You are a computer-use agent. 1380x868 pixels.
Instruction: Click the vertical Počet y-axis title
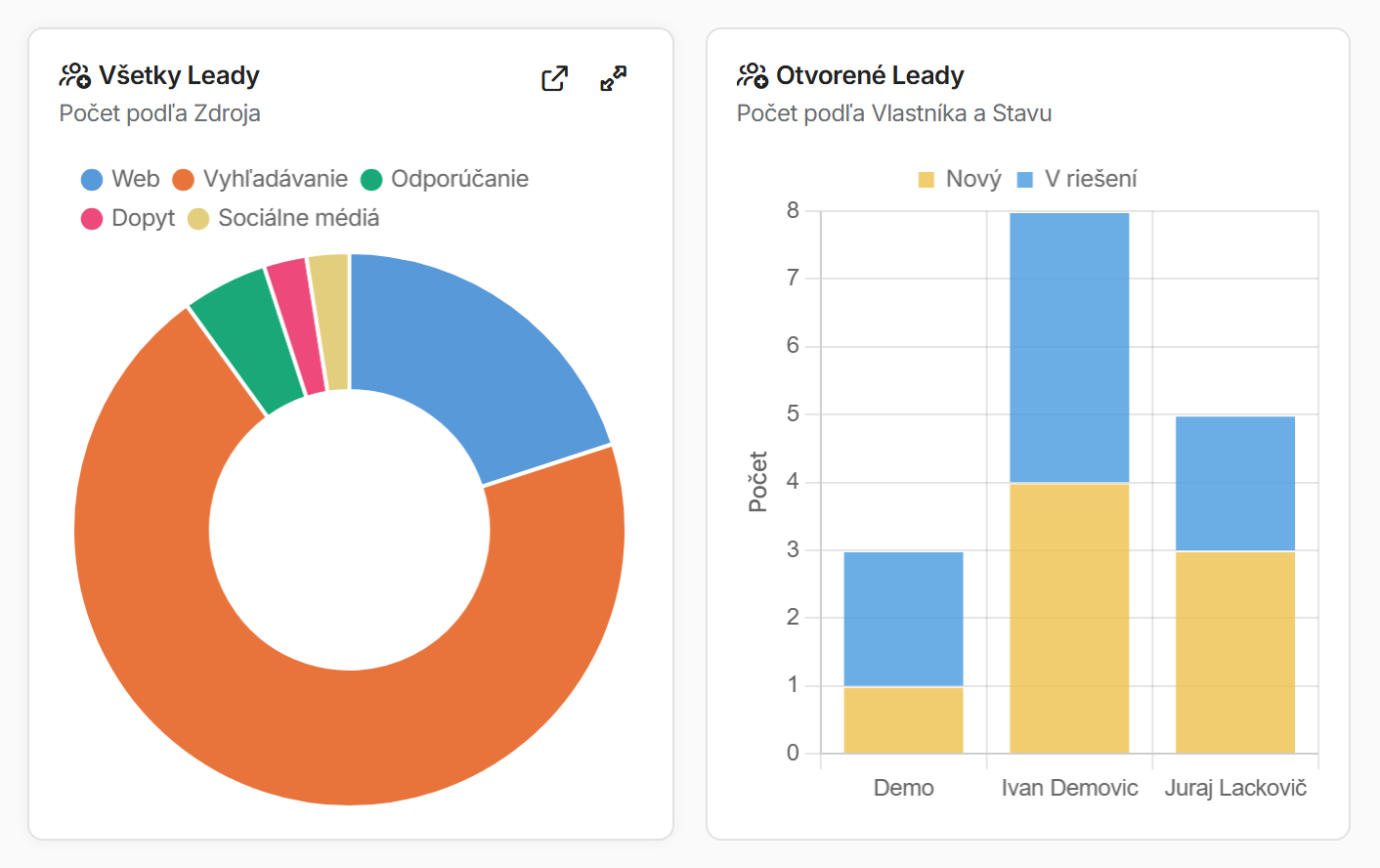757,482
